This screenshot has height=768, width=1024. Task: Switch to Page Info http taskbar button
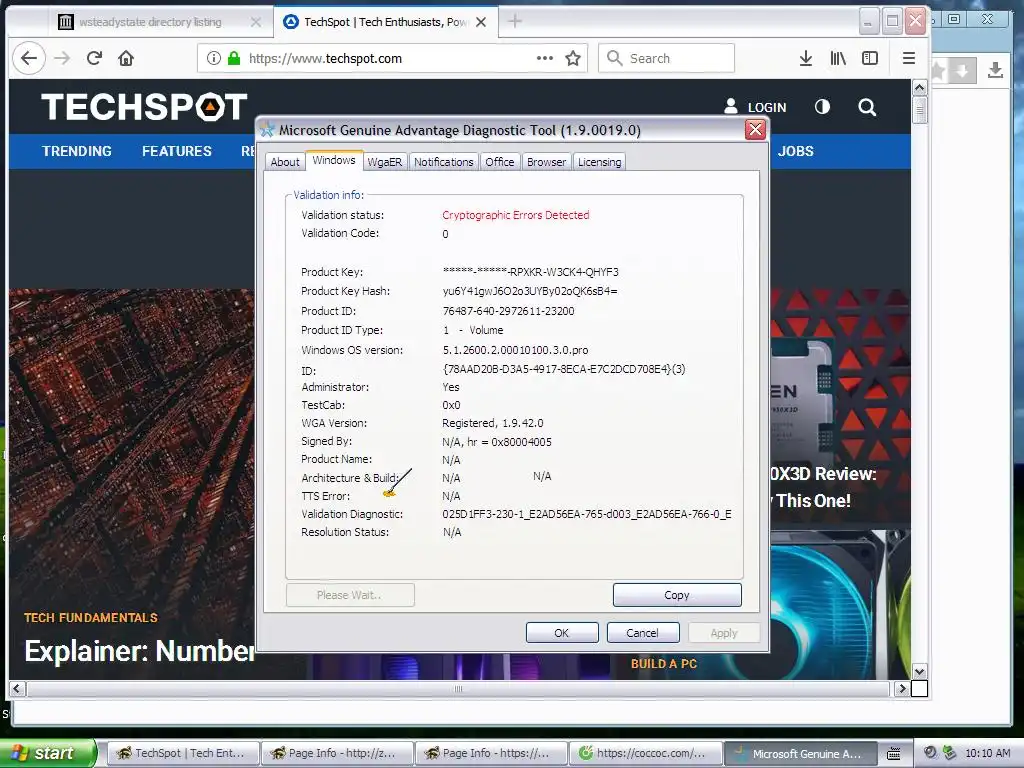click(x=337, y=753)
